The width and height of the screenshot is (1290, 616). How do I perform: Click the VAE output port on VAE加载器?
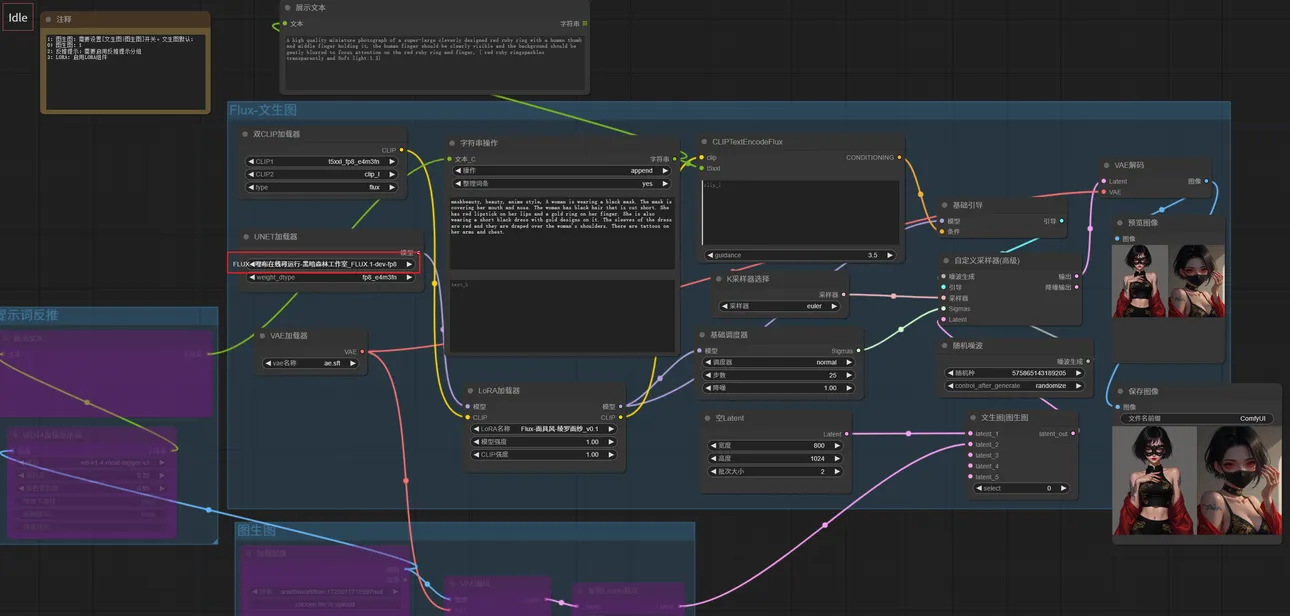364,352
